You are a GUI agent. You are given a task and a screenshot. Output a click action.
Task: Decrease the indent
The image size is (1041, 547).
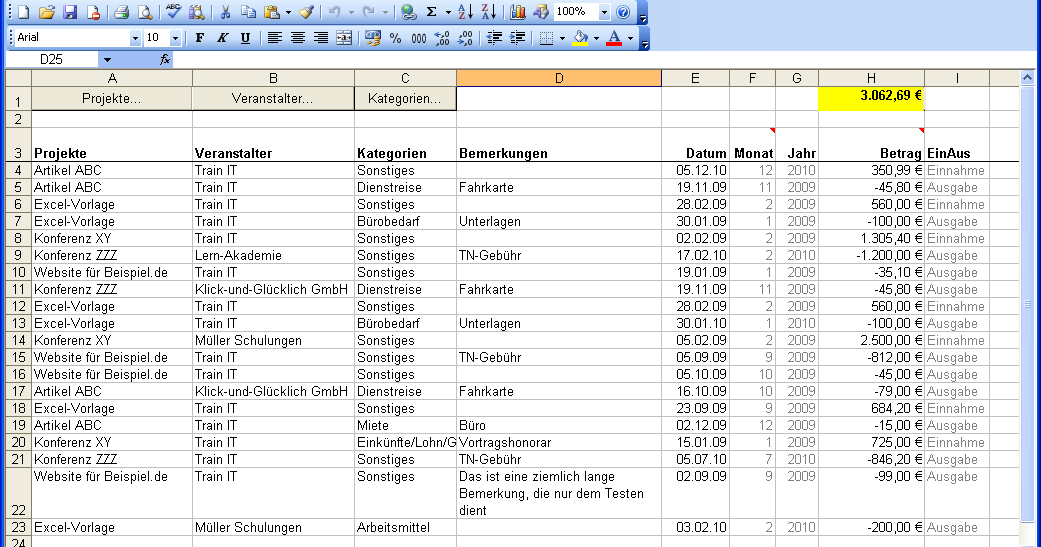click(x=494, y=38)
